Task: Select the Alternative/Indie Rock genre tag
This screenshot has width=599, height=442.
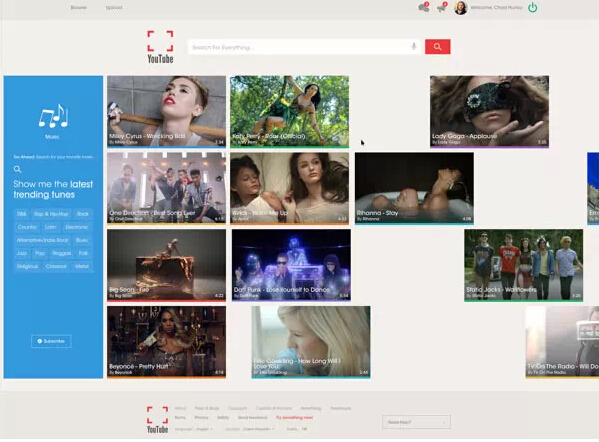Action: (42, 240)
